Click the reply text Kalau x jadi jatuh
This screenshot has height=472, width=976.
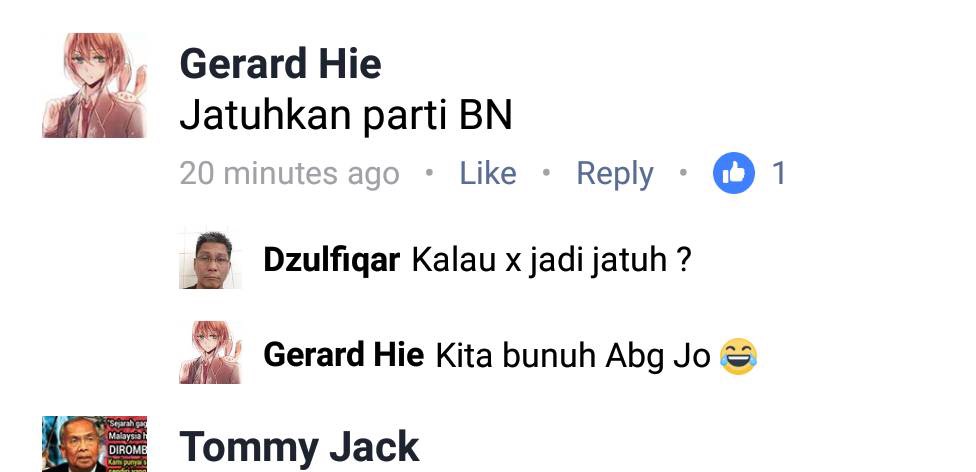pos(551,260)
